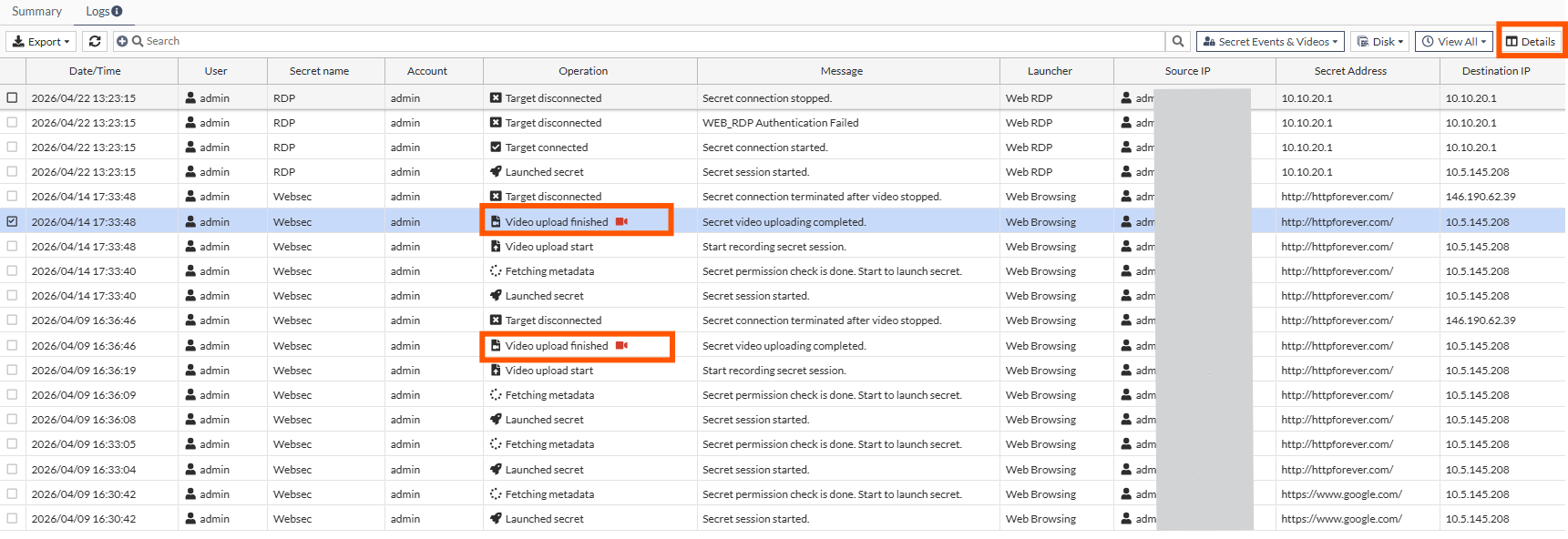Click the X icon on WEB_RDP Authentication Failed row
The width and height of the screenshot is (1568, 539).
tap(496, 122)
